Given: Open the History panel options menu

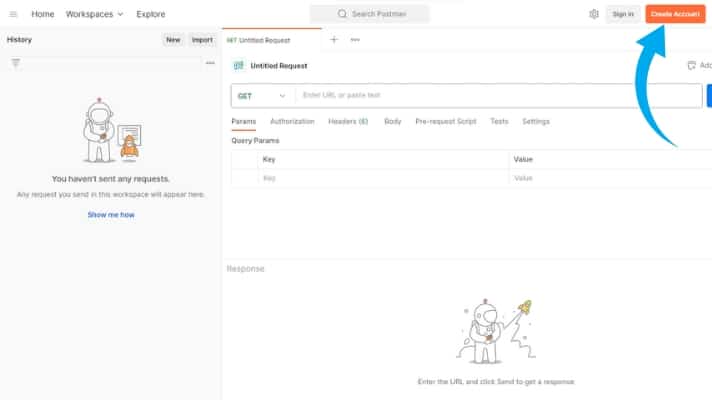Looking at the screenshot, I should pyautogui.click(x=210, y=63).
